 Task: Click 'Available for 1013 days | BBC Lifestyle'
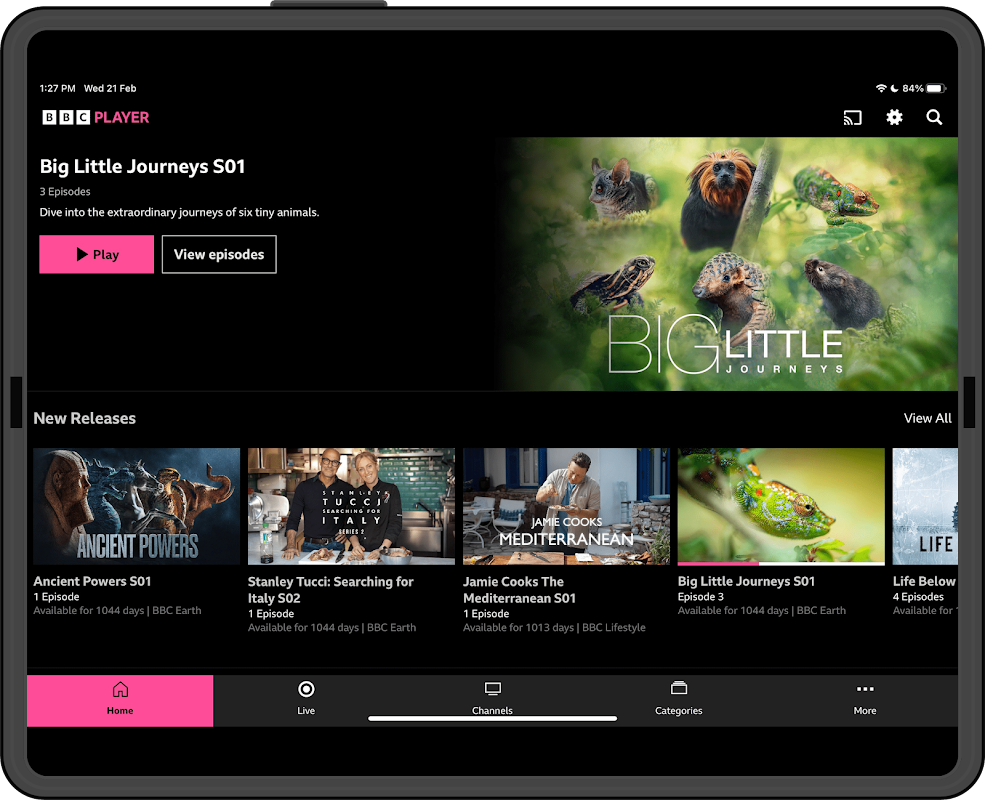(554, 627)
